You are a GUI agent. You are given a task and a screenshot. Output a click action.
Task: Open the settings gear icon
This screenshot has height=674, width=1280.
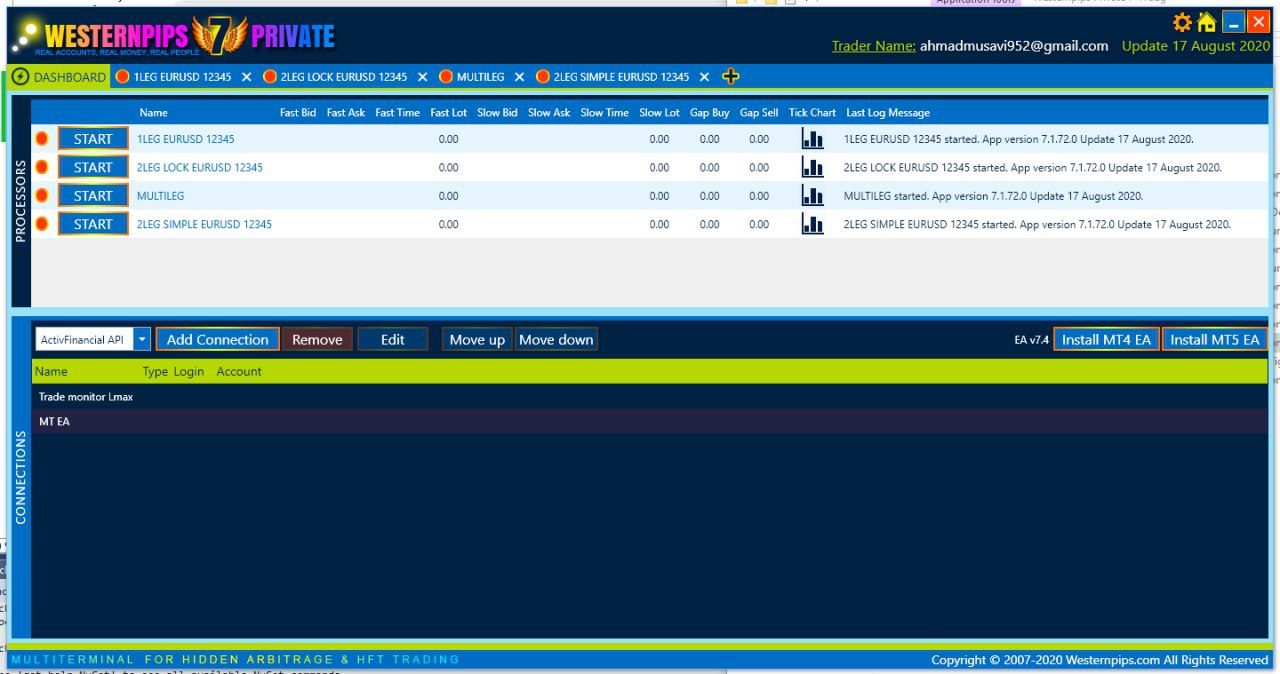tap(1182, 22)
